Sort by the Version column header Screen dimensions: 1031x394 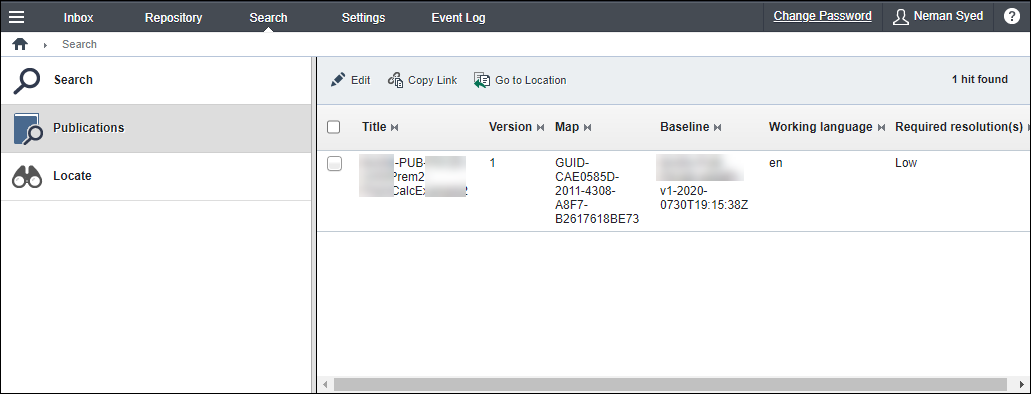(x=510, y=127)
